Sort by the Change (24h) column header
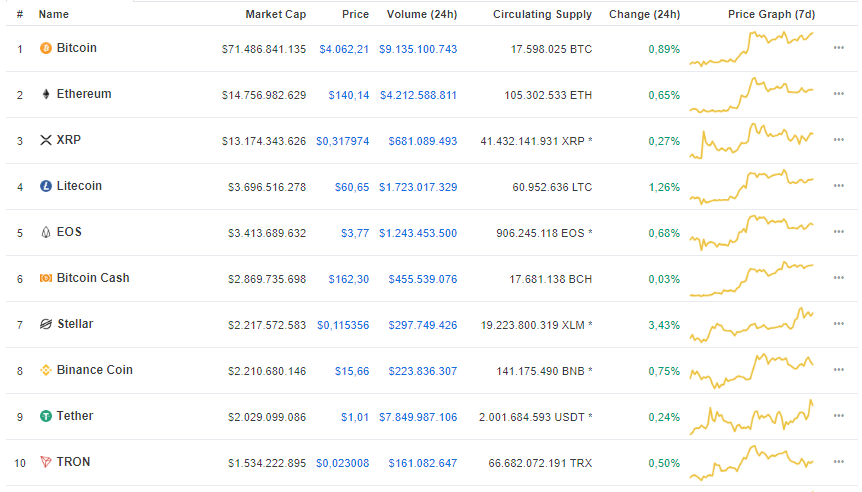862x492 pixels. (644, 14)
